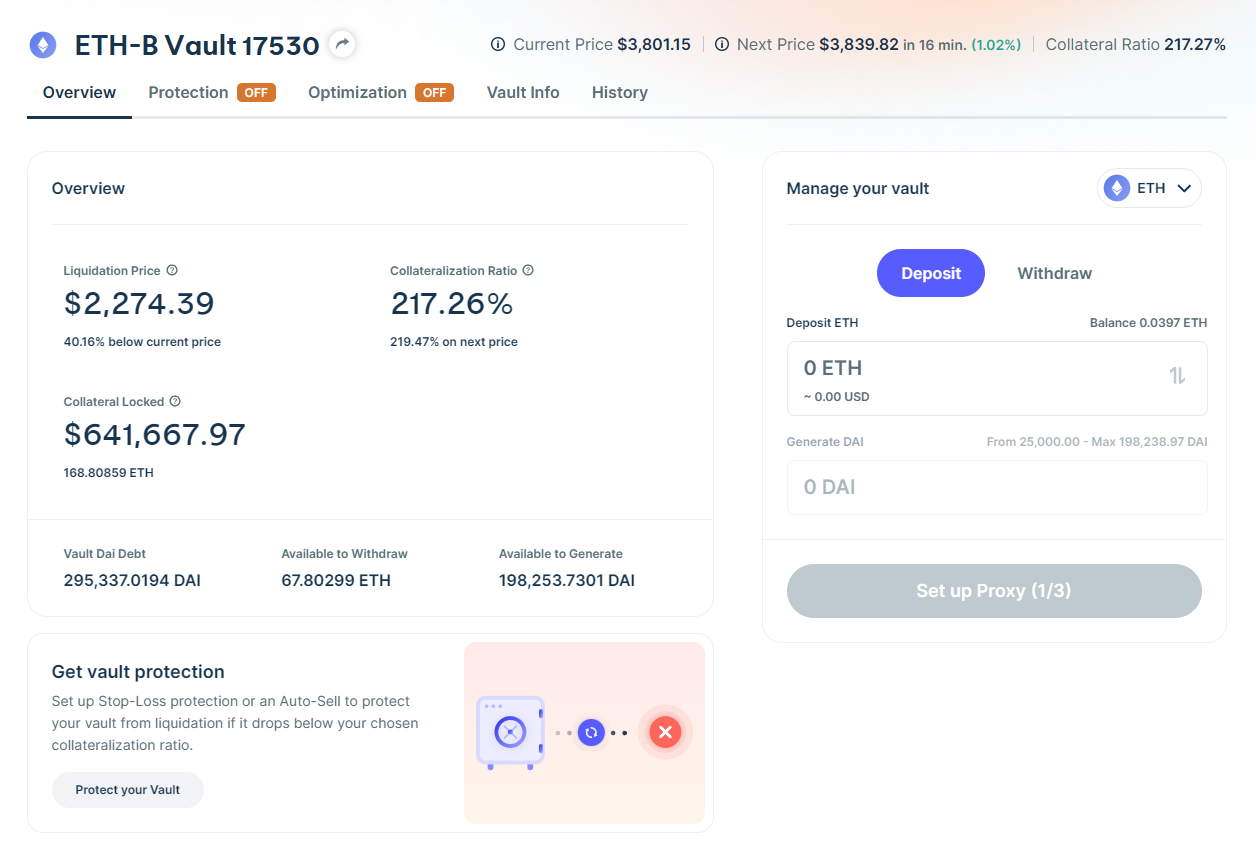Open the Vault Info tab
The height and width of the screenshot is (857, 1256).
click(x=523, y=93)
